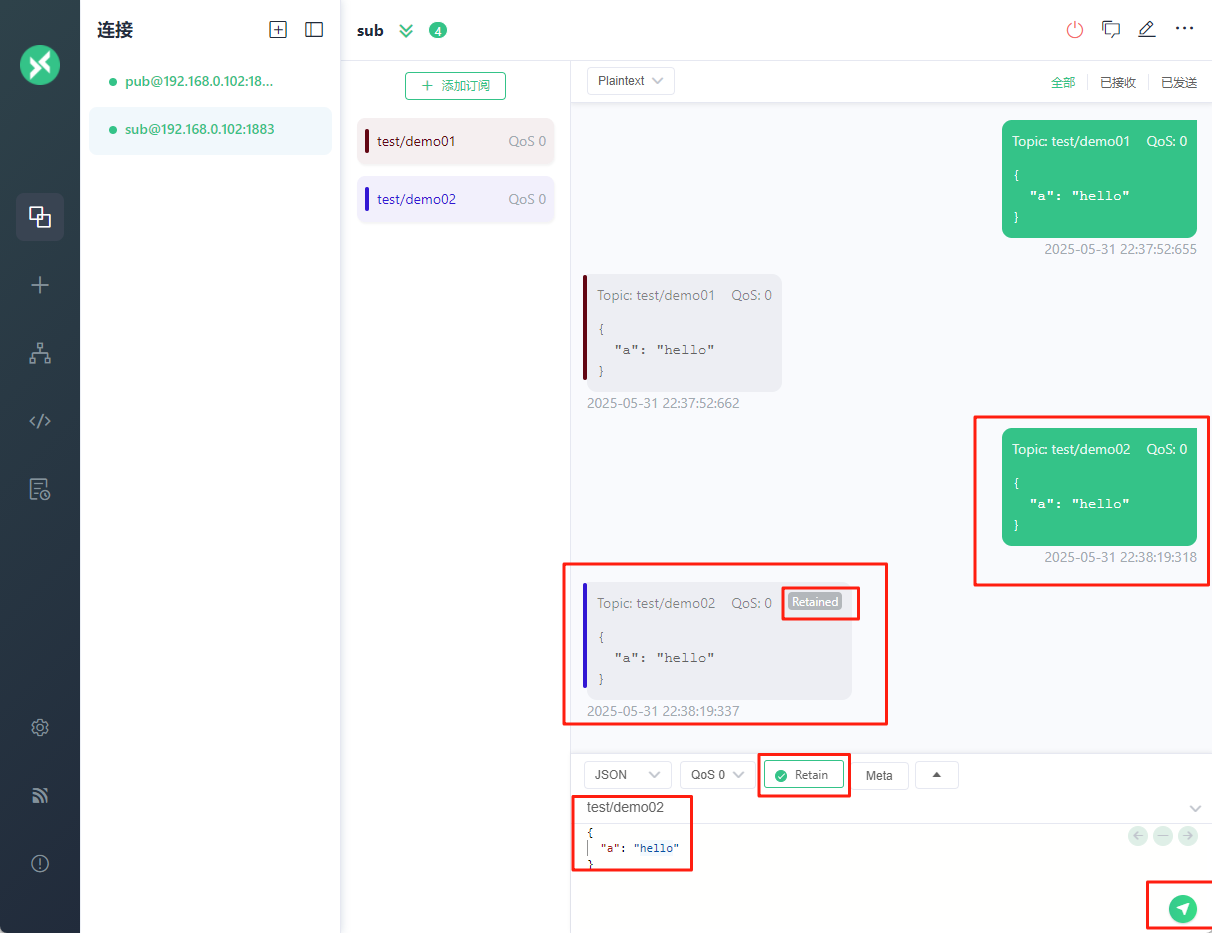Image resolution: width=1212 pixels, height=933 pixels.
Task: Open the QoS 0 dropdown
Action: [x=718, y=775]
